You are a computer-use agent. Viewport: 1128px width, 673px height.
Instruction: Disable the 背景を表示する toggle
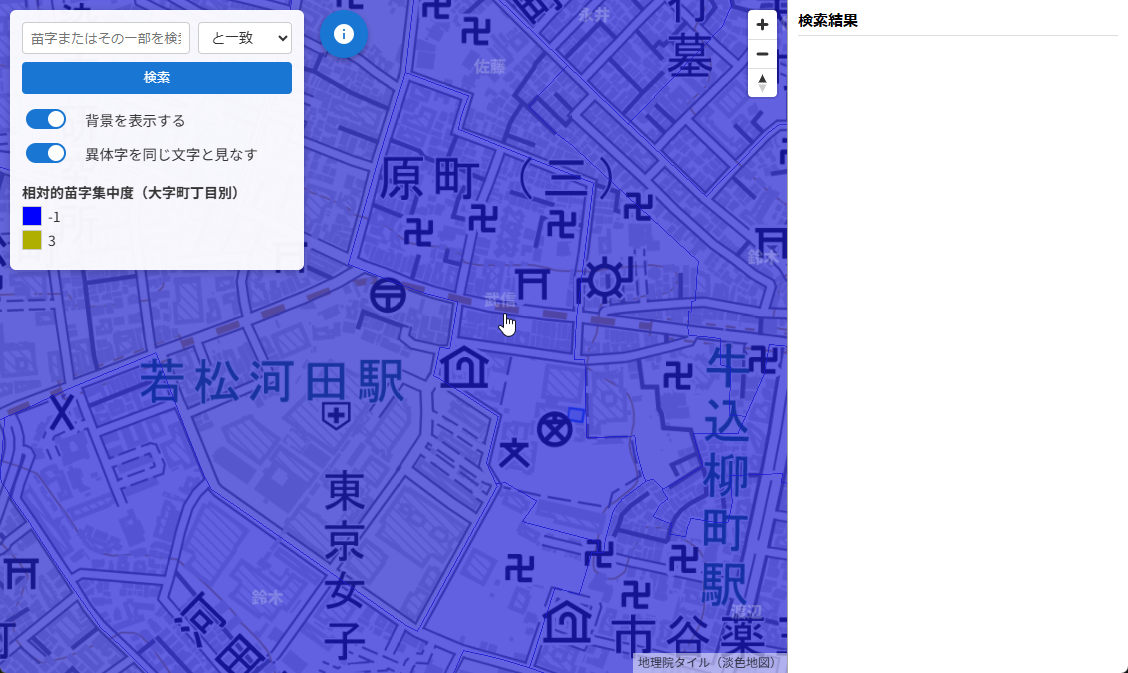pyautogui.click(x=45, y=118)
